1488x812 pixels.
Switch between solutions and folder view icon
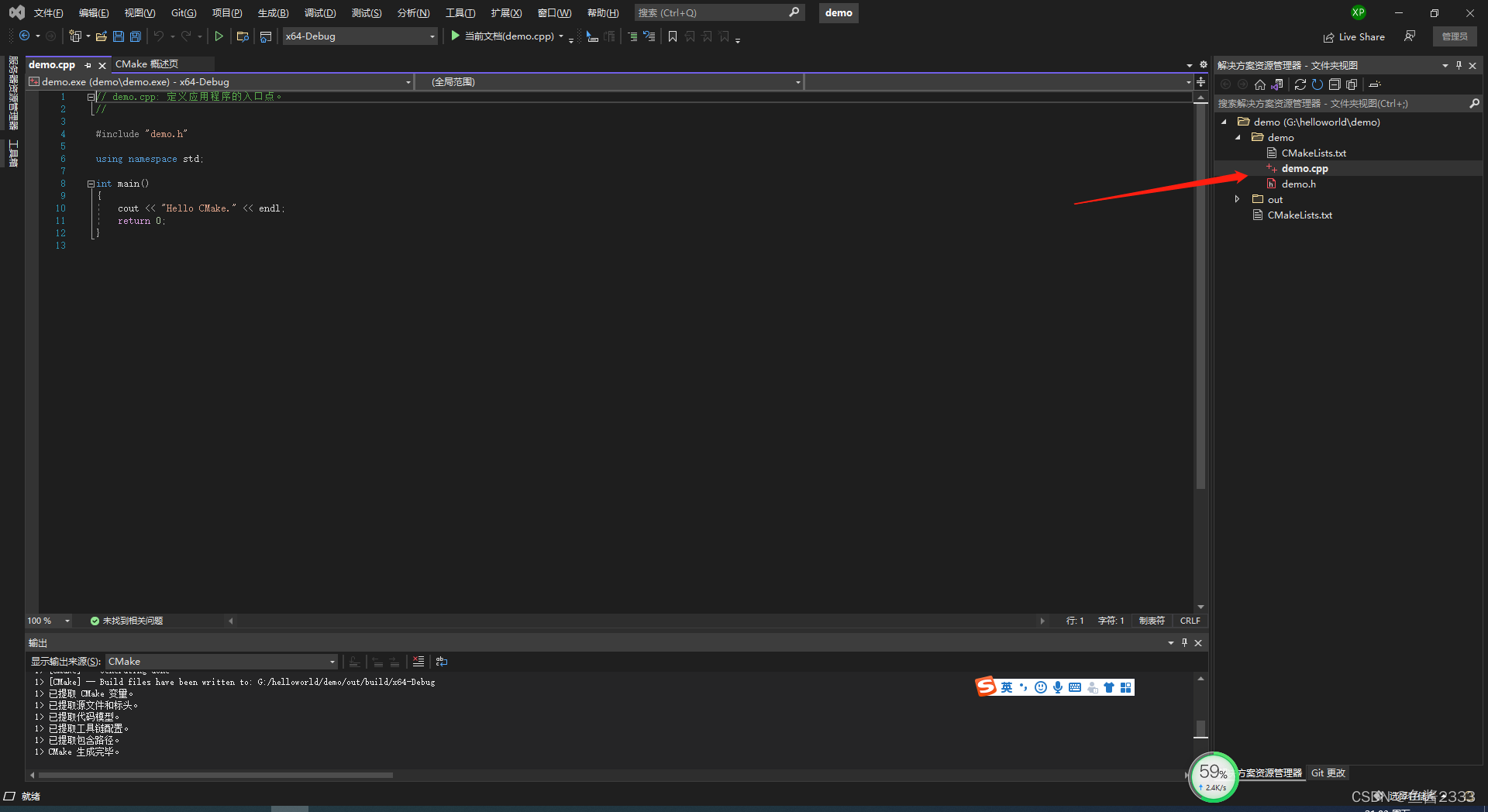(1277, 84)
